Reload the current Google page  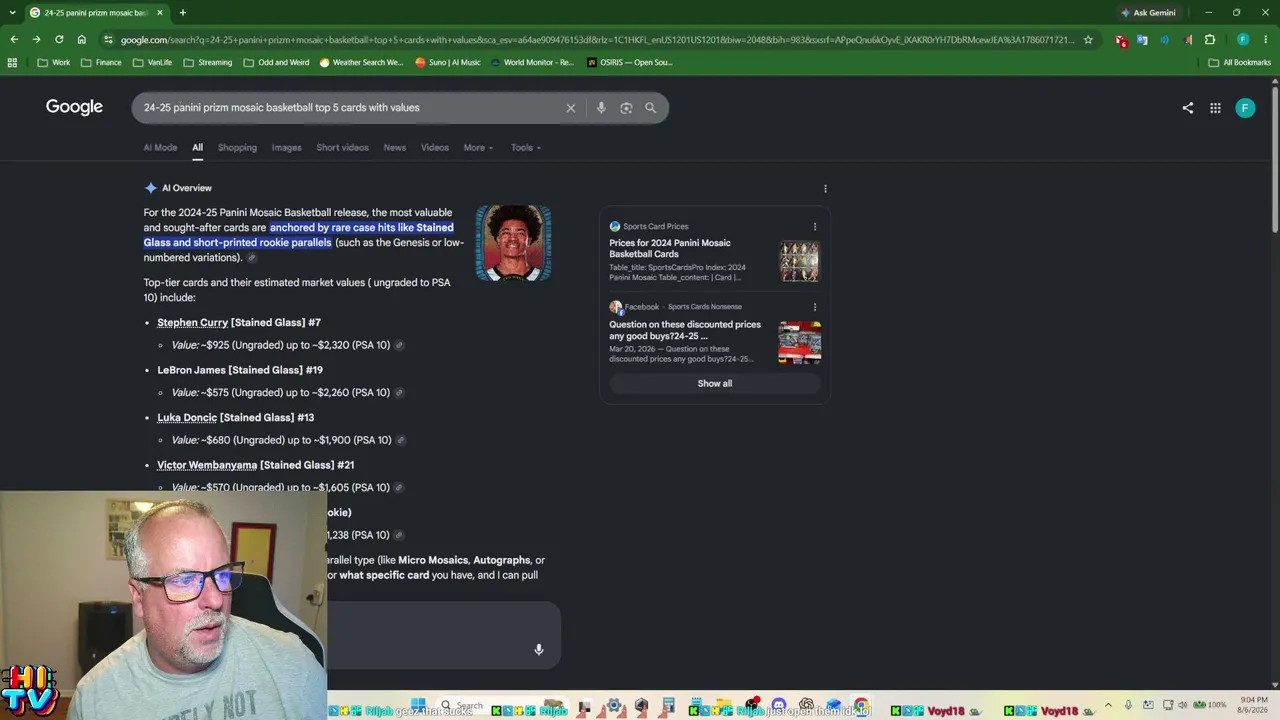59,40
